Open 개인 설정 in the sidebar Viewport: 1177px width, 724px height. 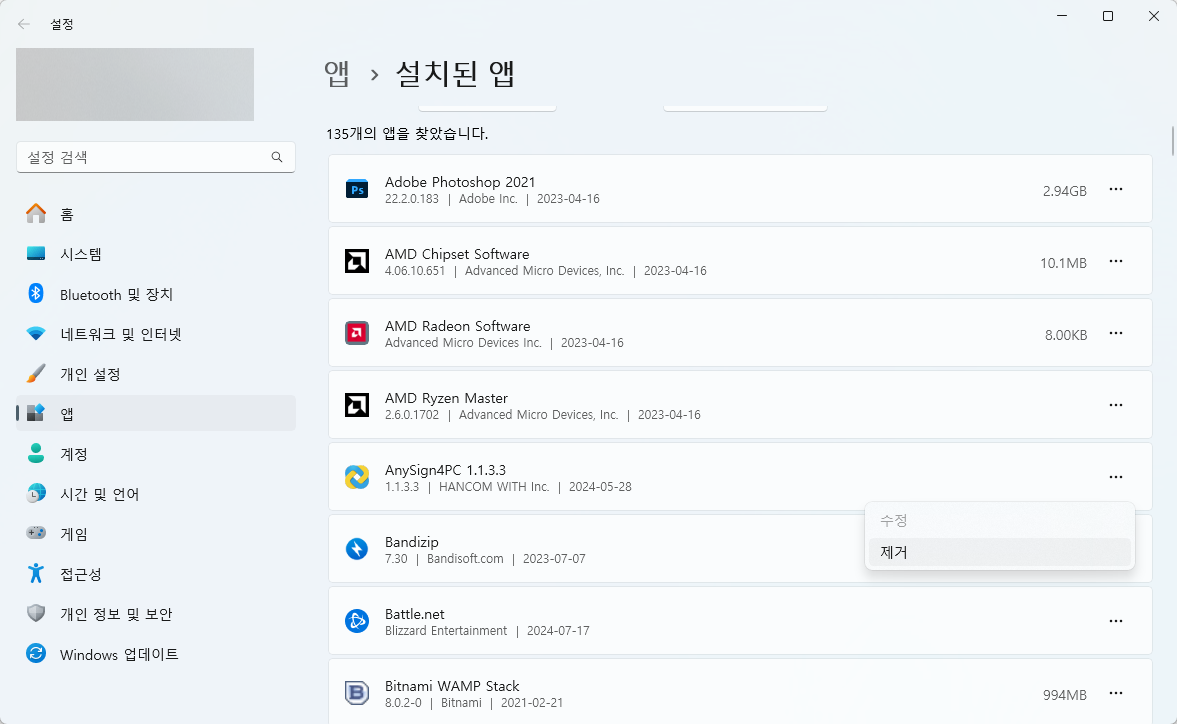coord(155,374)
